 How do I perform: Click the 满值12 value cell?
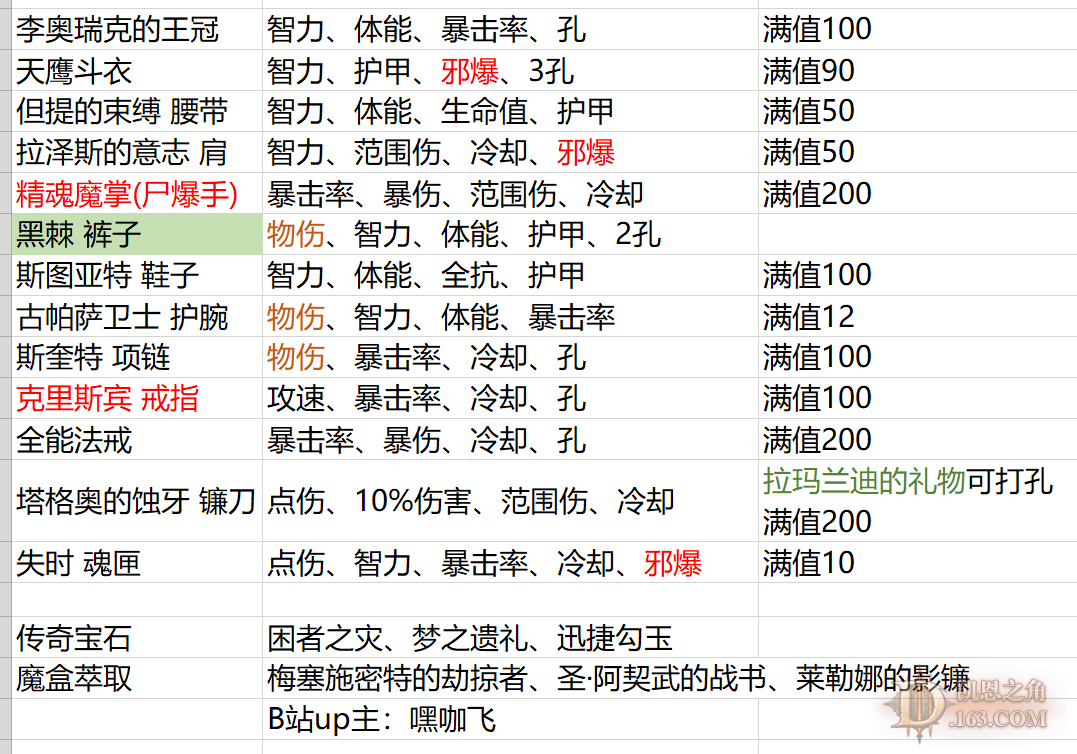(809, 317)
